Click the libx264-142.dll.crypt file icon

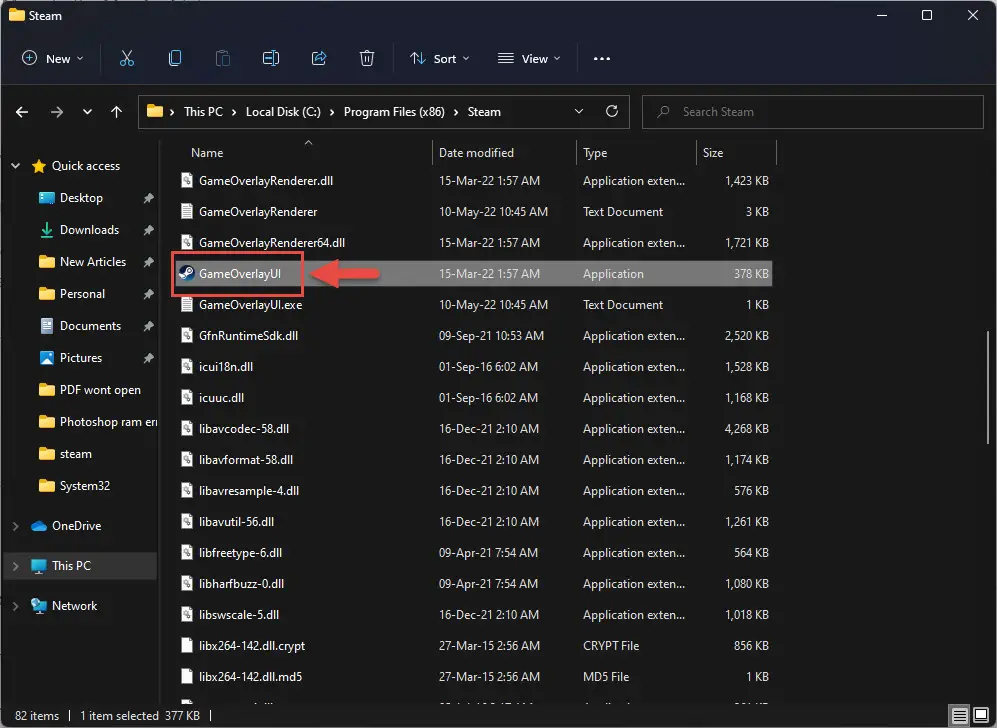(x=186, y=645)
